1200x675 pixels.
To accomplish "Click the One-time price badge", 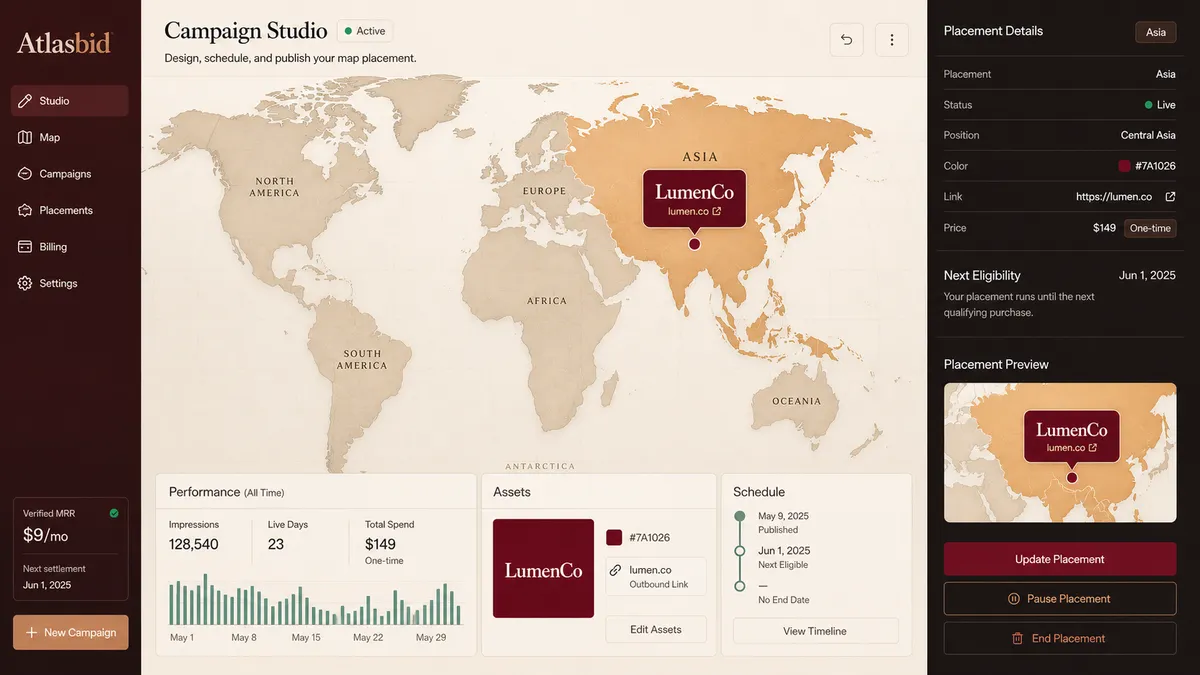I will click(1150, 228).
